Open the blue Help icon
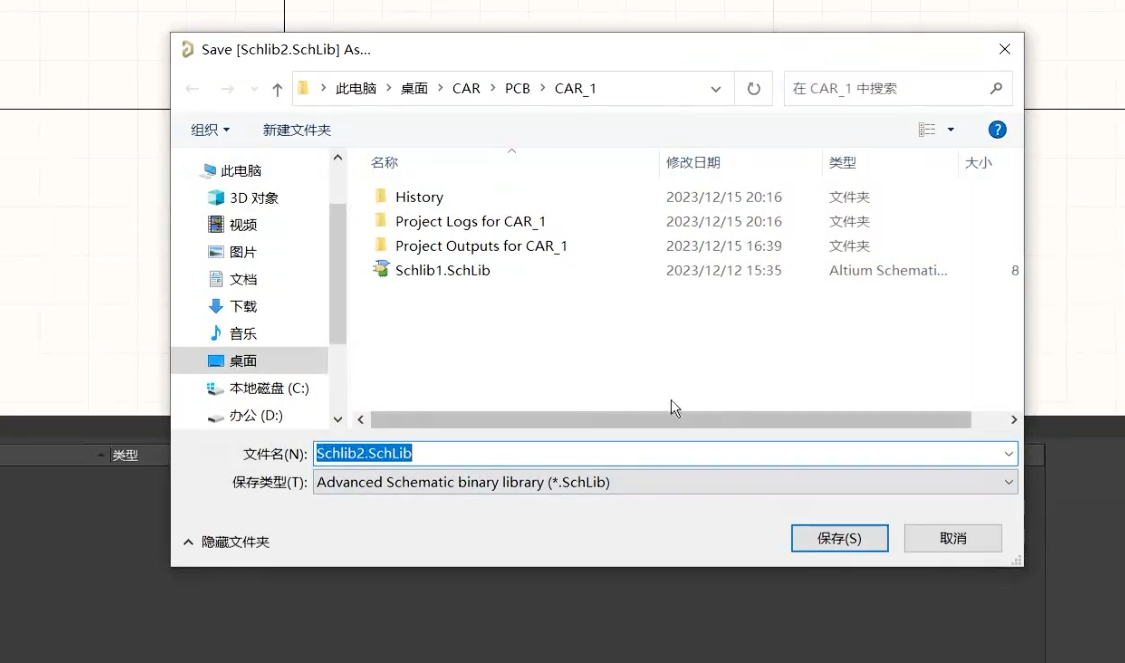This screenshot has width=1125, height=663. click(x=997, y=129)
